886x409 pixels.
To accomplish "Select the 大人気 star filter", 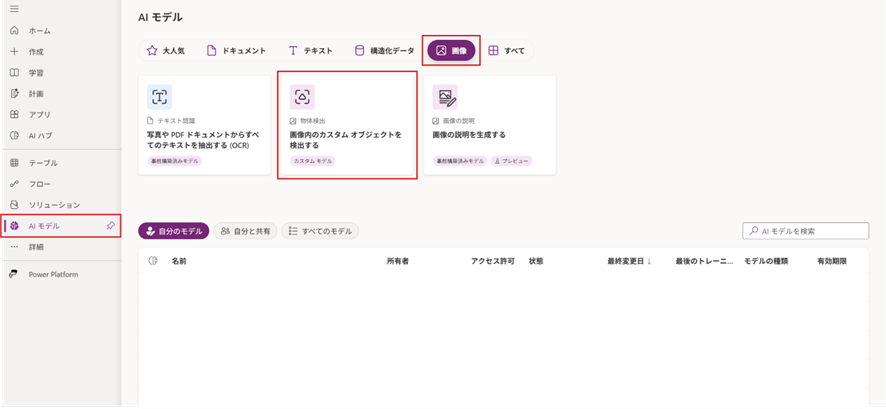I will 166,51.
